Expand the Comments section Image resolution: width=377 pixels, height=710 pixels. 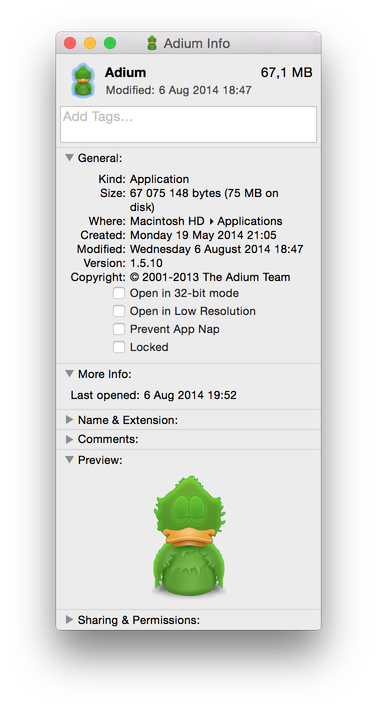(x=69, y=439)
